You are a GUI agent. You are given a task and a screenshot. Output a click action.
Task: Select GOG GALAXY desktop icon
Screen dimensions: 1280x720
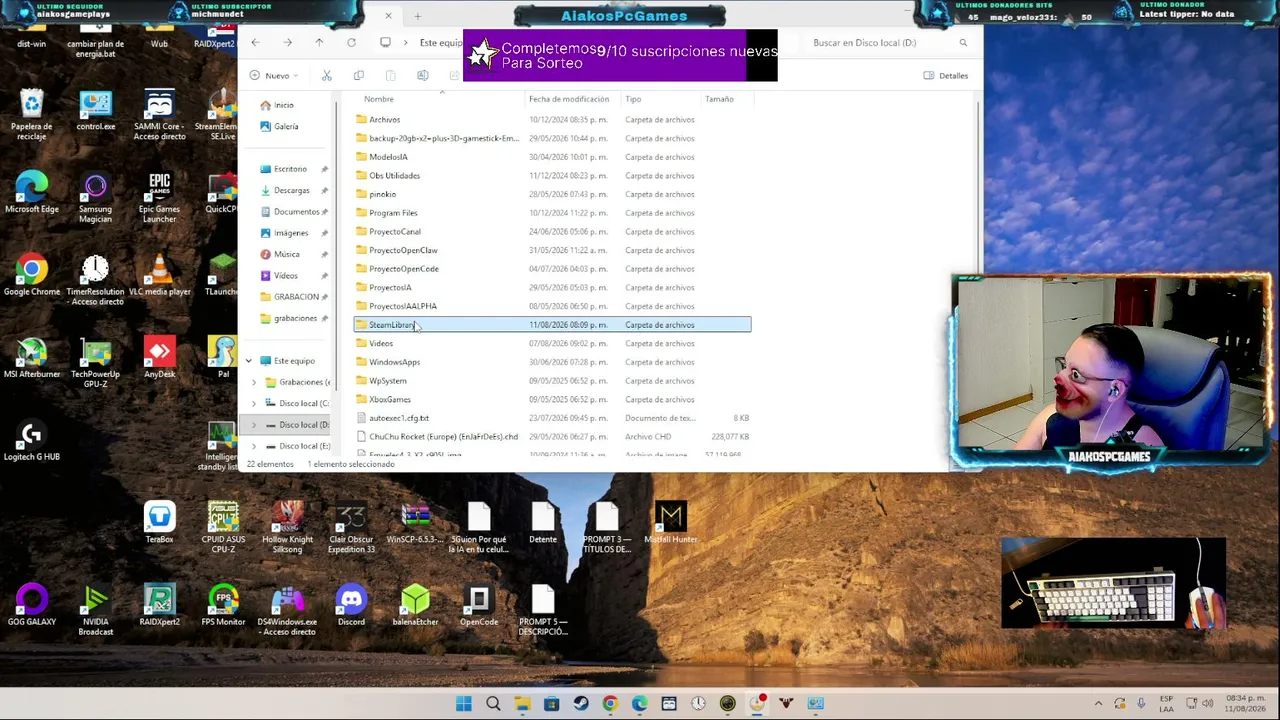(x=32, y=606)
